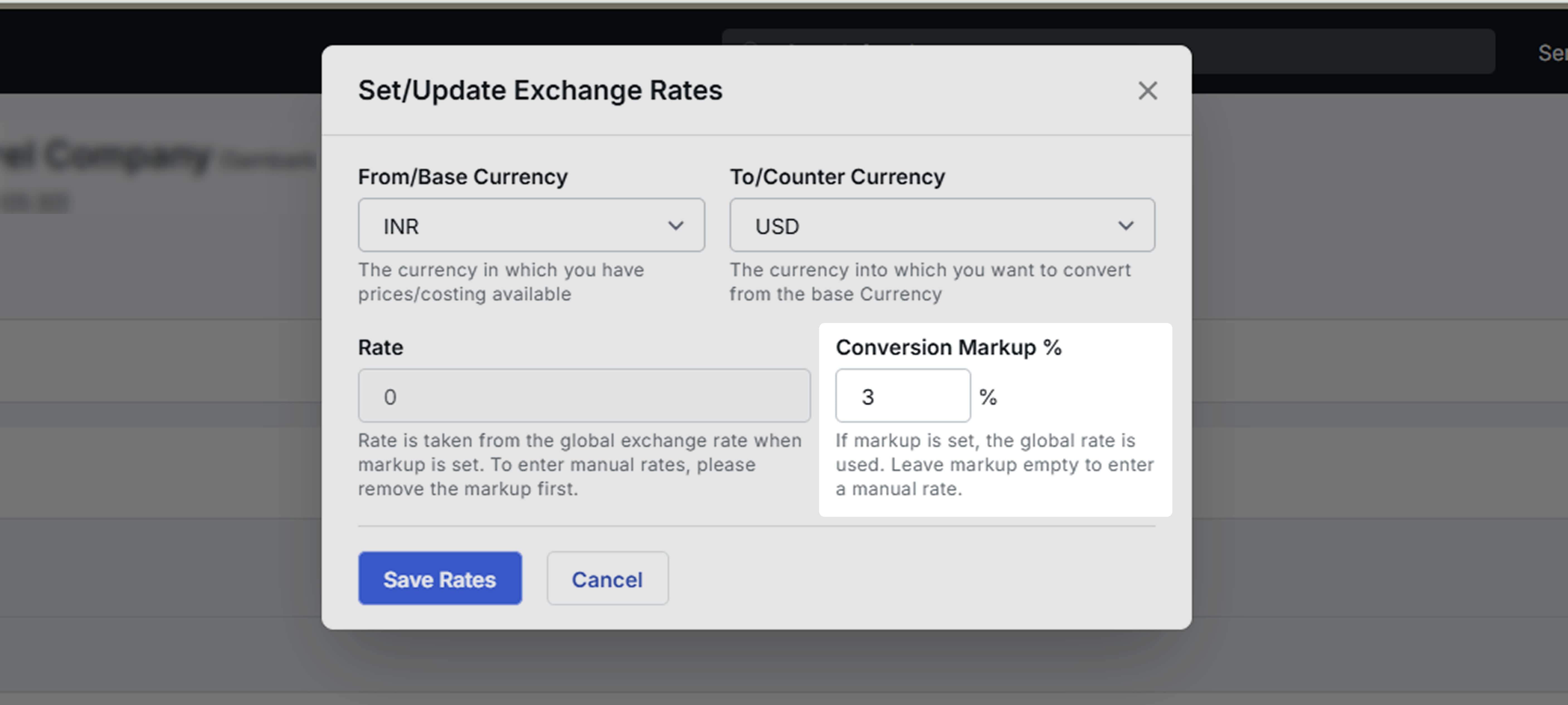Viewport: 1568px width, 705px height.
Task: Click the dialog title 'Set/Update Exchange Rates'
Action: coord(540,91)
